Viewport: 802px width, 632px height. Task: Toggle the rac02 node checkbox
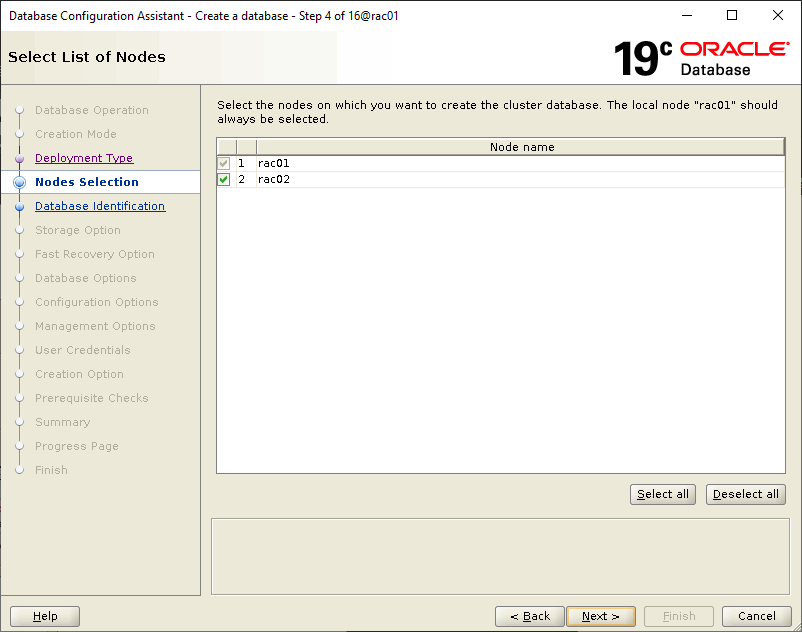224,180
